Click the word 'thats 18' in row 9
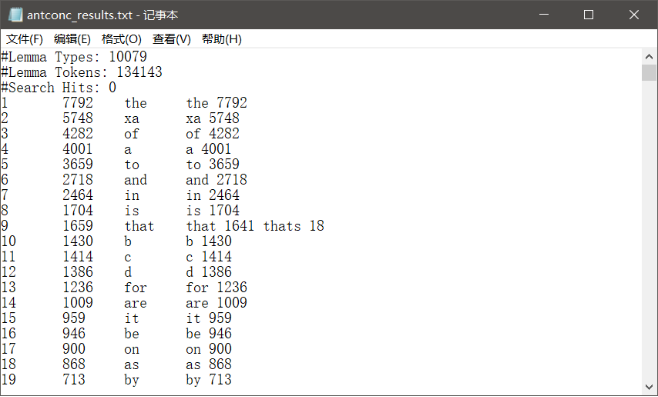Image resolution: width=658 pixels, height=397 pixels. click(x=294, y=226)
